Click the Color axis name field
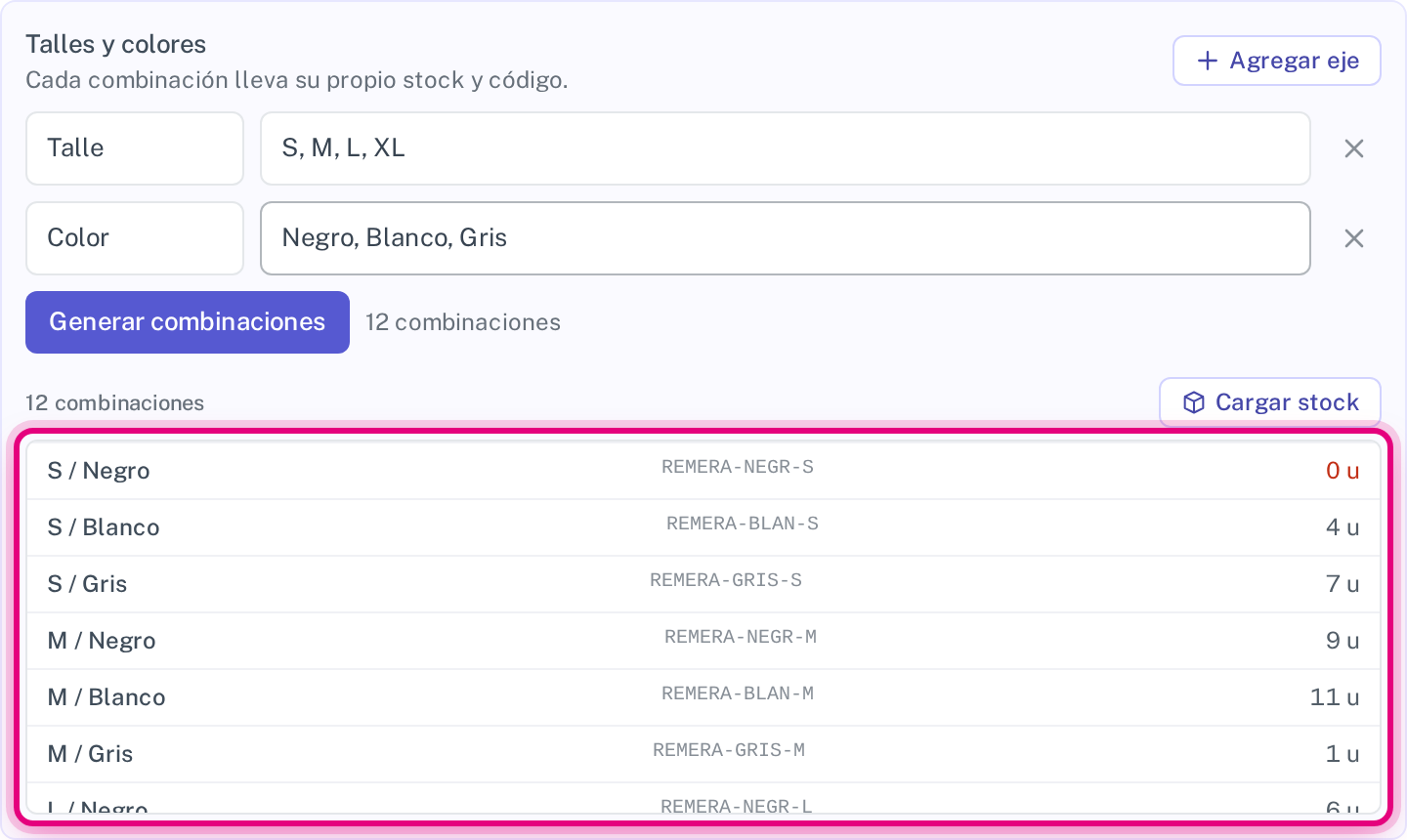The image size is (1407, 840). (x=135, y=238)
